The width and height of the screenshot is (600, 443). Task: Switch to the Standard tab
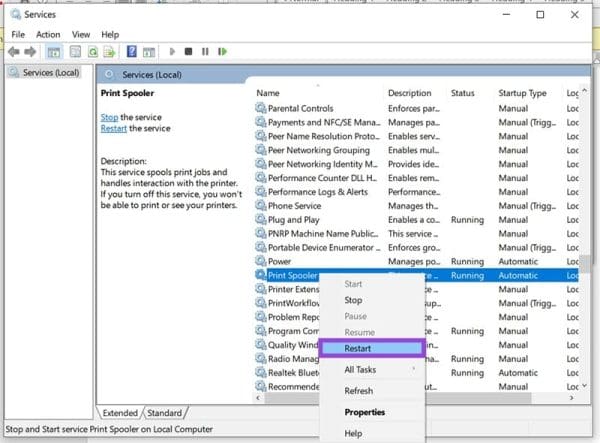pyautogui.click(x=166, y=412)
